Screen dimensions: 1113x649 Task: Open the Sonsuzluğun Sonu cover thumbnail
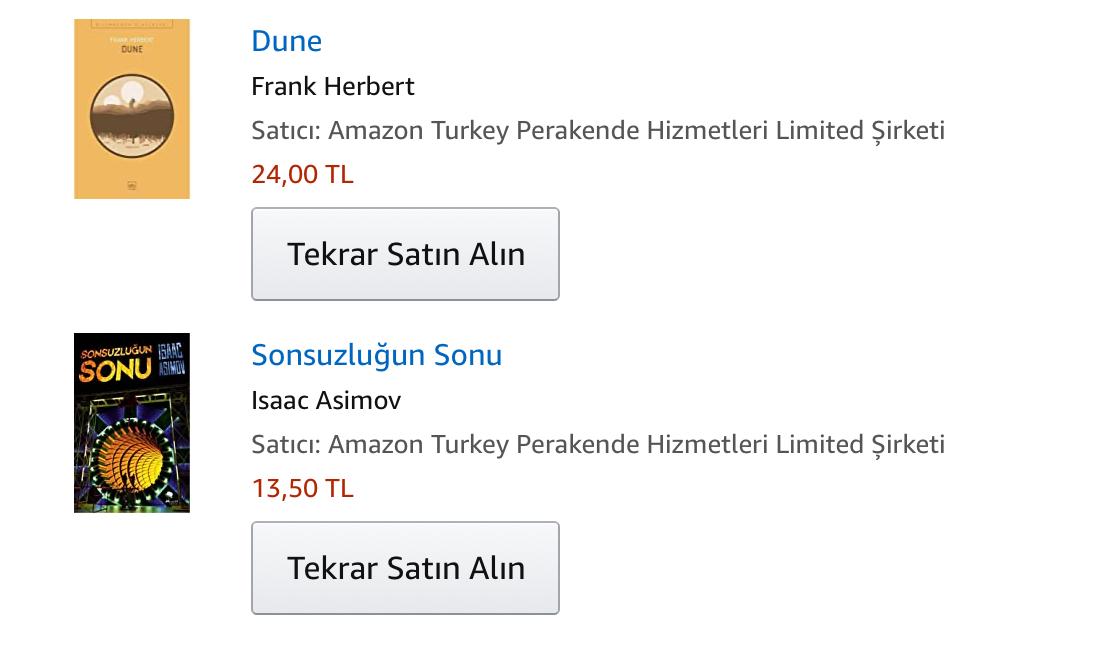point(131,422)
